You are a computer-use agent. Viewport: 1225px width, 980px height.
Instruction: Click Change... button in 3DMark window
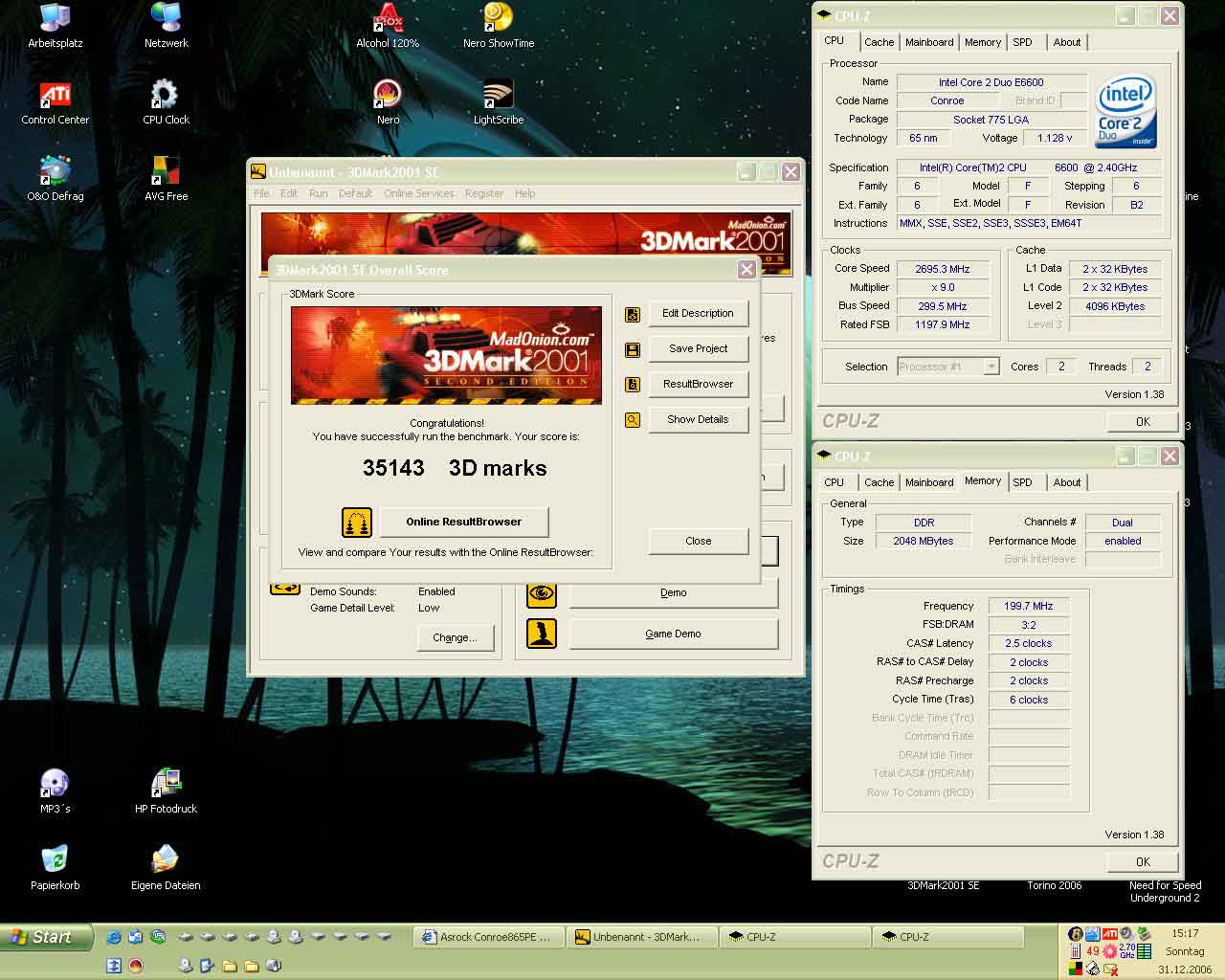click(x=455, y=638)
